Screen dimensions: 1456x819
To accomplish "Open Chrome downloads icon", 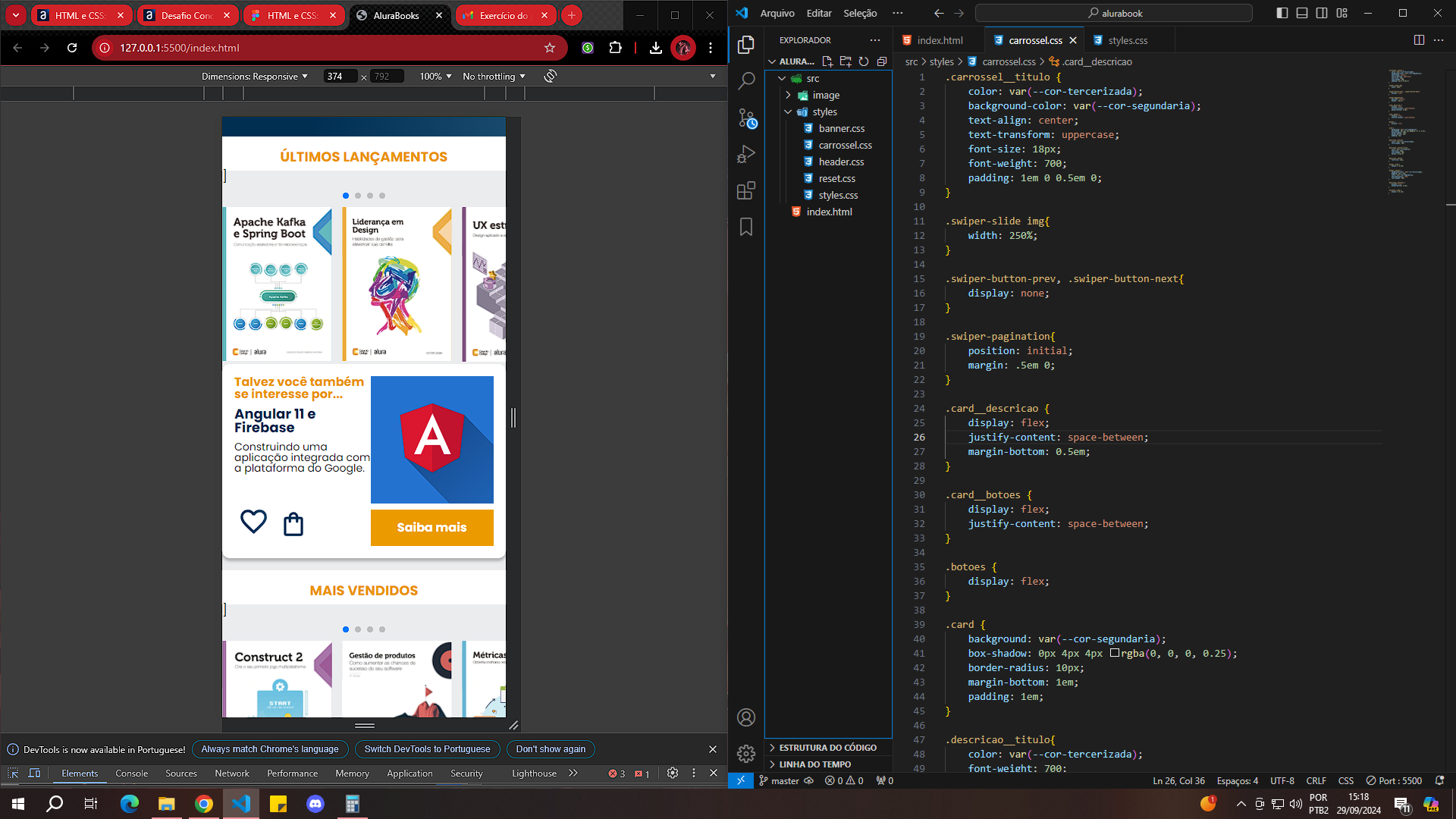I will pyautogui.click(x=656, y=48).
